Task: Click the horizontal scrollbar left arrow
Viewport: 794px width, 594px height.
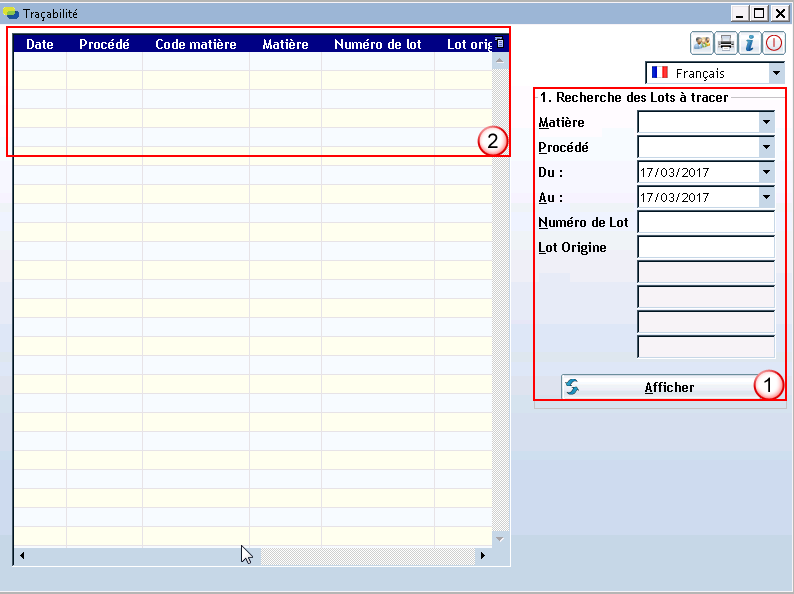Action: 22,556
